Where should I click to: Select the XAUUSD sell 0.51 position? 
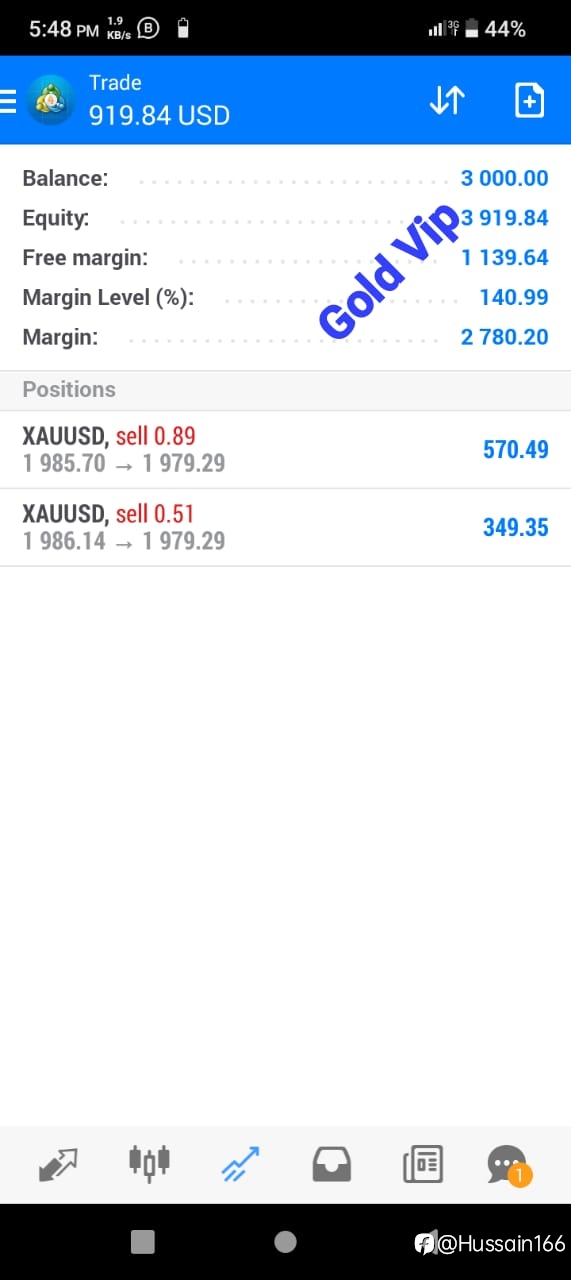285,528
